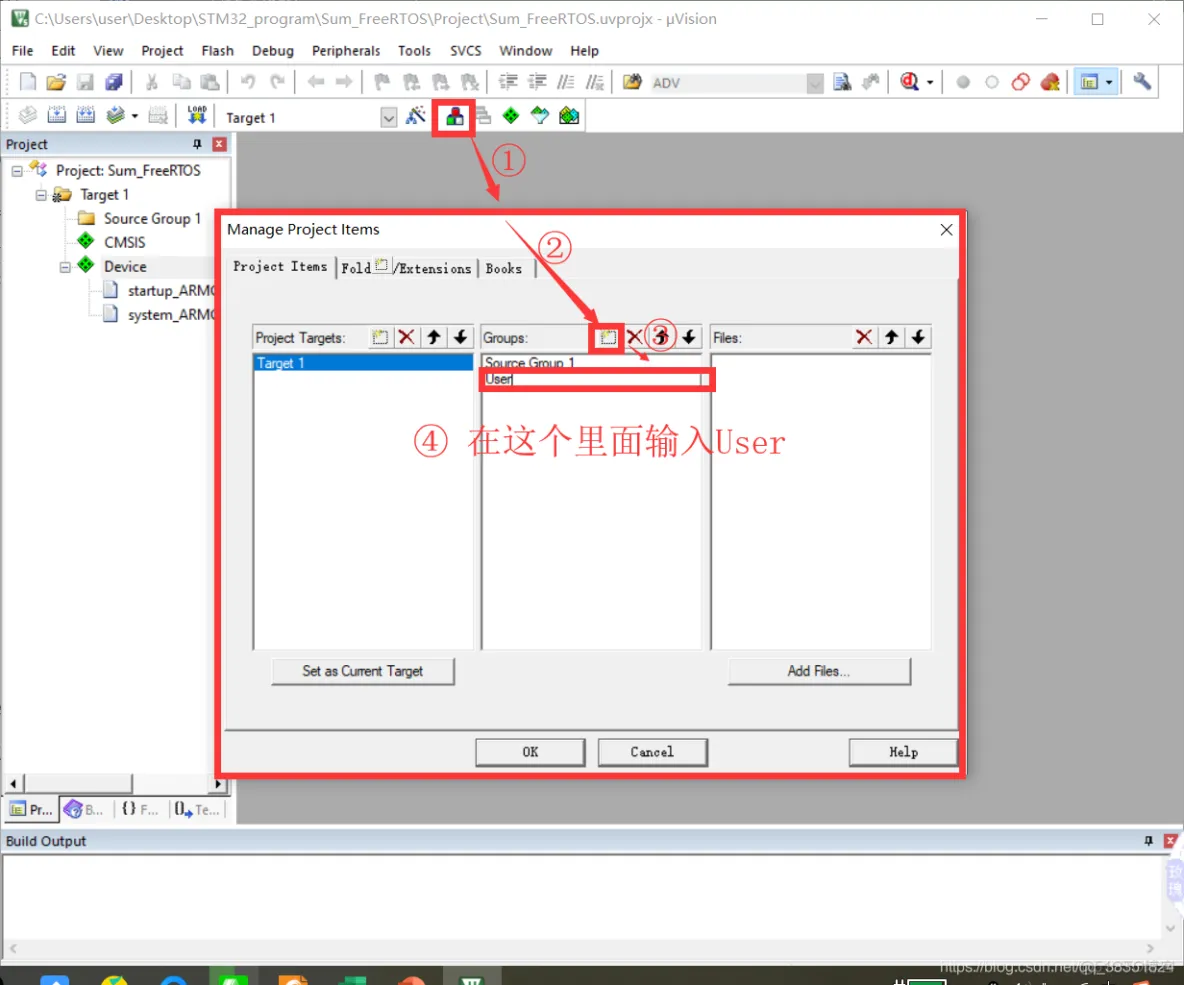The height and width of the screenshot is (985, 1184).
Task: Open window layout dropdown arrow
Action: click(1108, 82)
